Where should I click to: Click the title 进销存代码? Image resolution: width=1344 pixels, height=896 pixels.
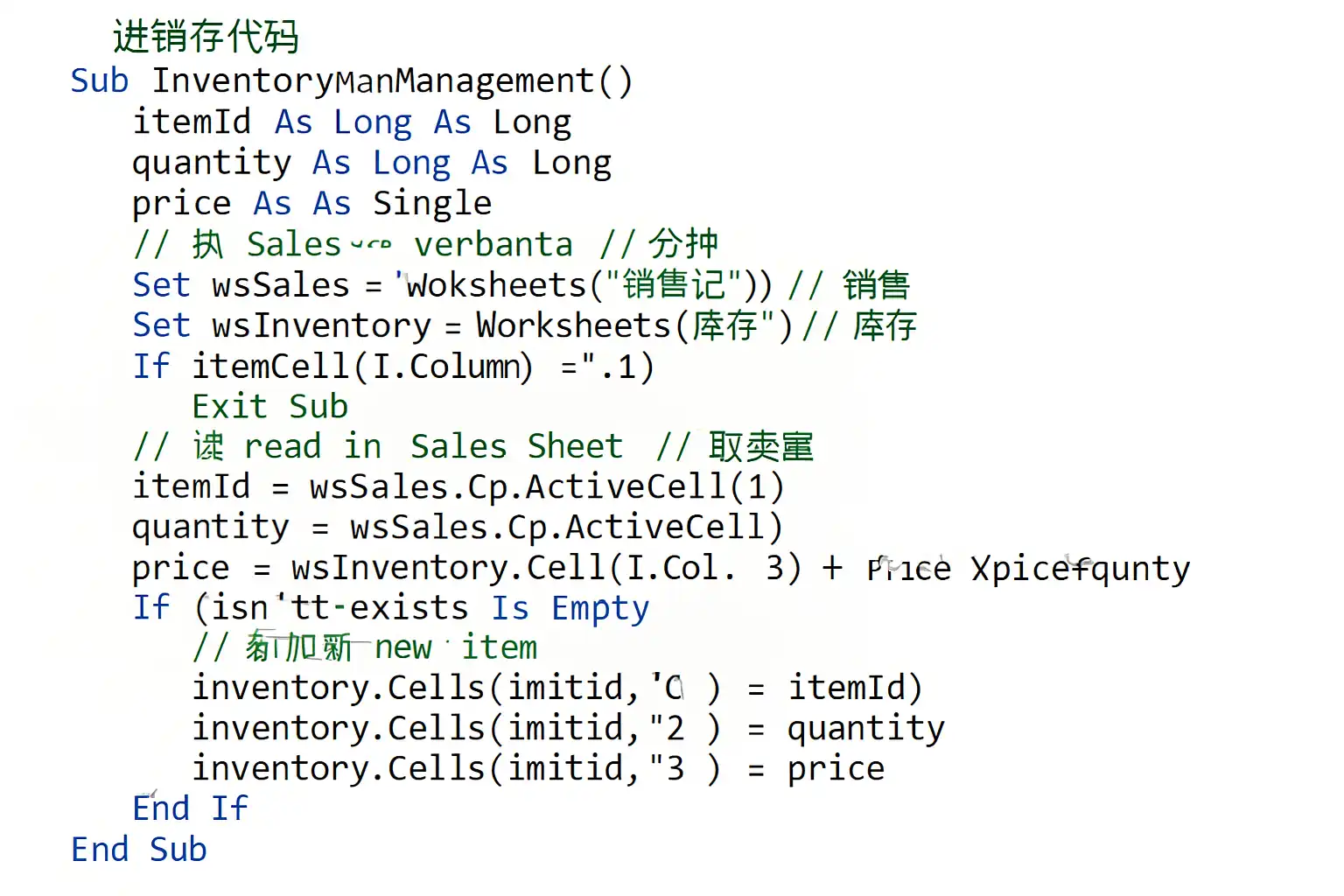pos(206,37)
